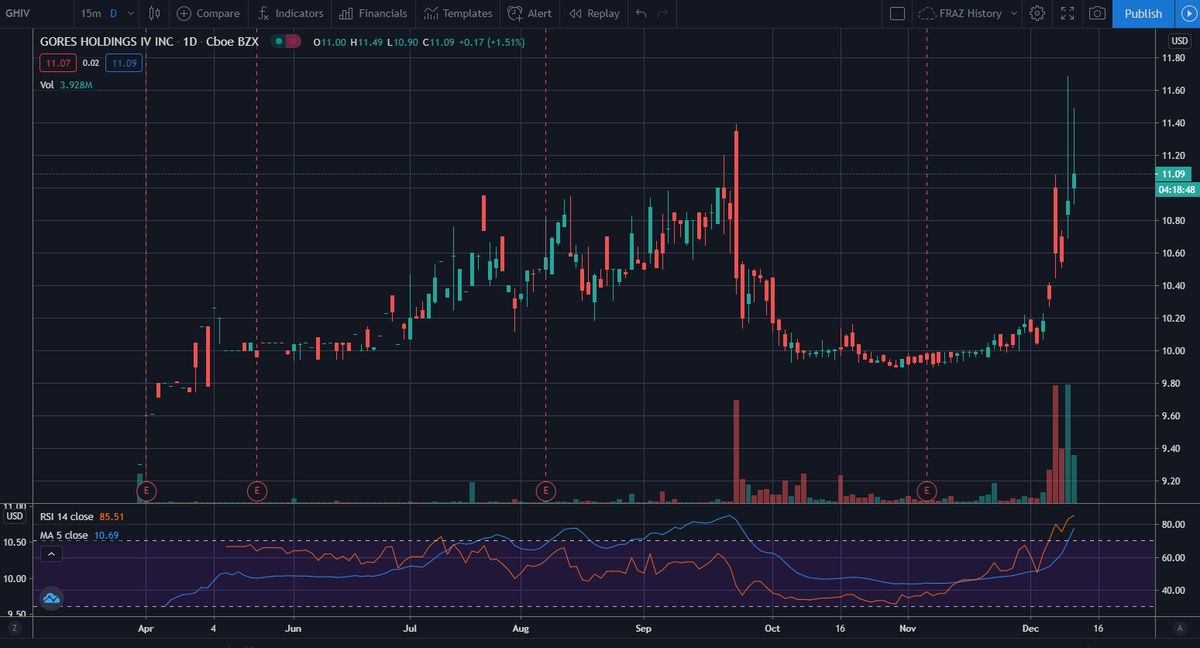
Task: Open indicator Templates
Action: coord(458,13)
